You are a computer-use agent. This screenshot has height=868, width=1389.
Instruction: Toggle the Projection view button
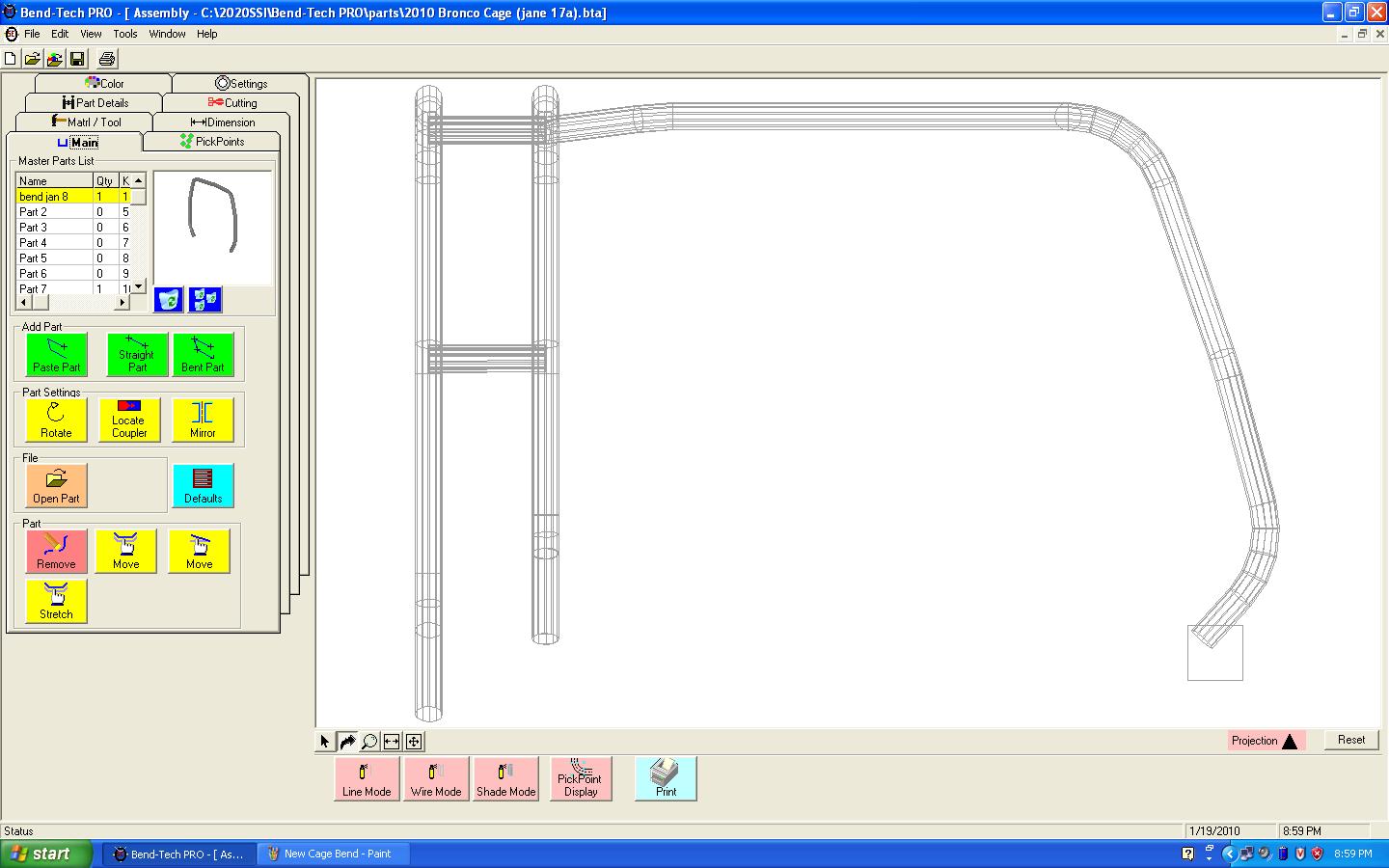click(x=1266, y=741)
